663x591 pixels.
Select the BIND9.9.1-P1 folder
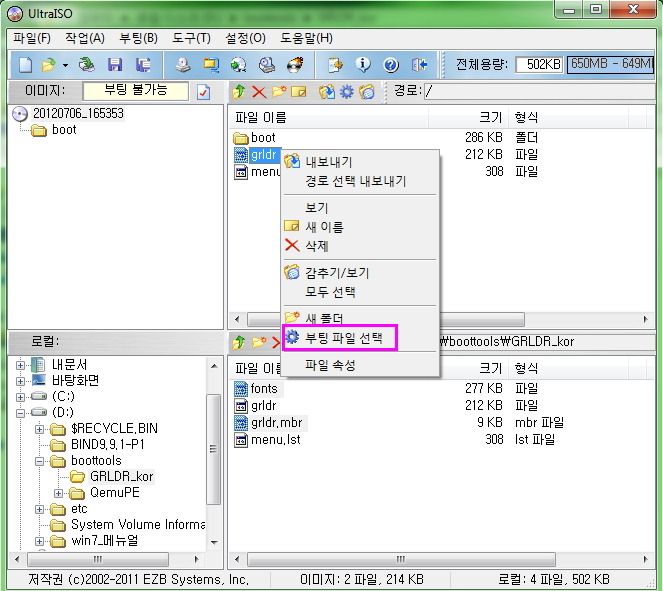click(107, 445)
